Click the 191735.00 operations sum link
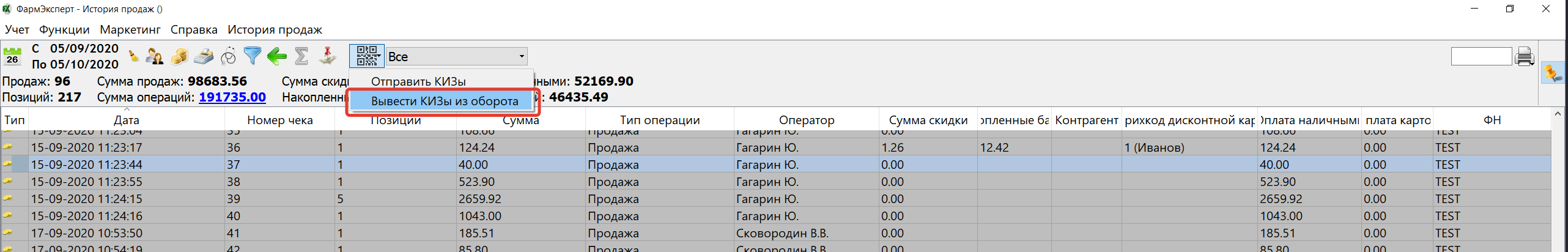Image resolution: width=1568 pixels, height=252 pixels. point(232,97)
